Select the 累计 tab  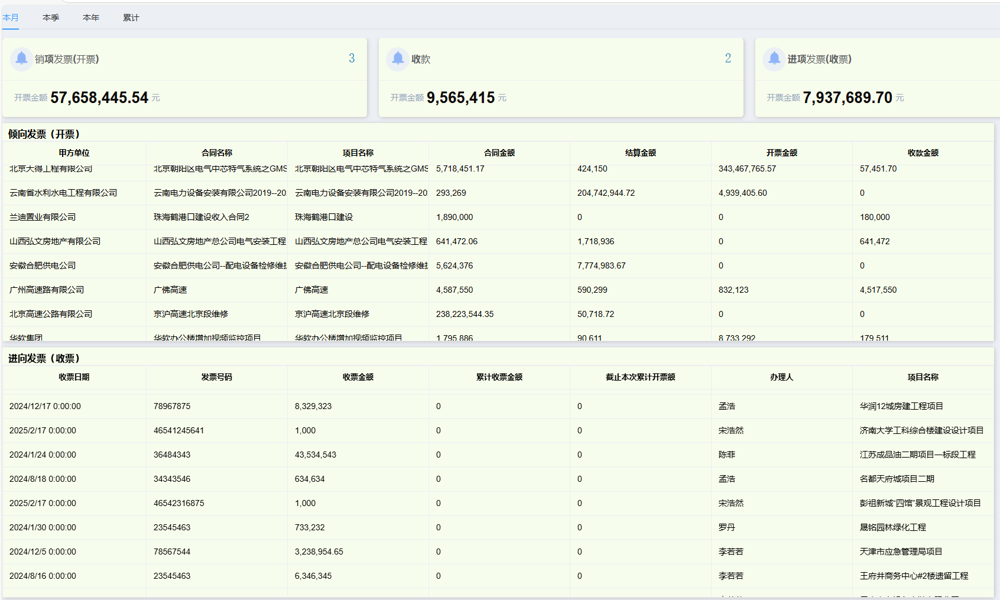pyautogui.click(x=131, y=18)
